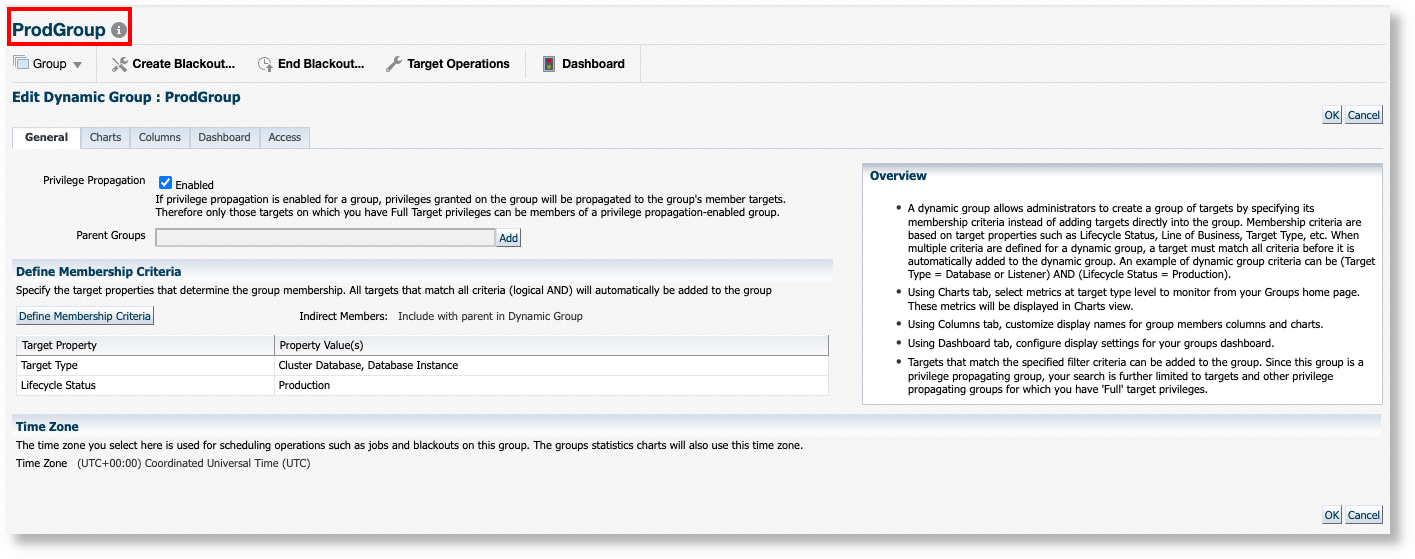Select the Dashboard tab

[x=224, y=137]
